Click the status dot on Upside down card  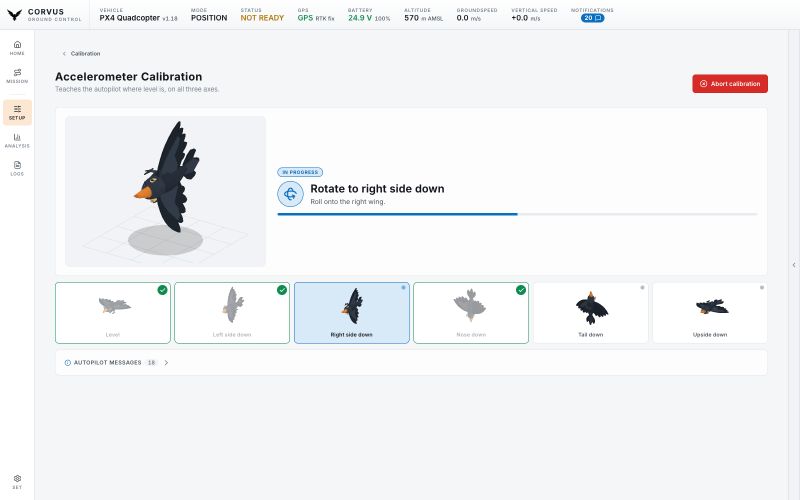(x=761, y=288)
